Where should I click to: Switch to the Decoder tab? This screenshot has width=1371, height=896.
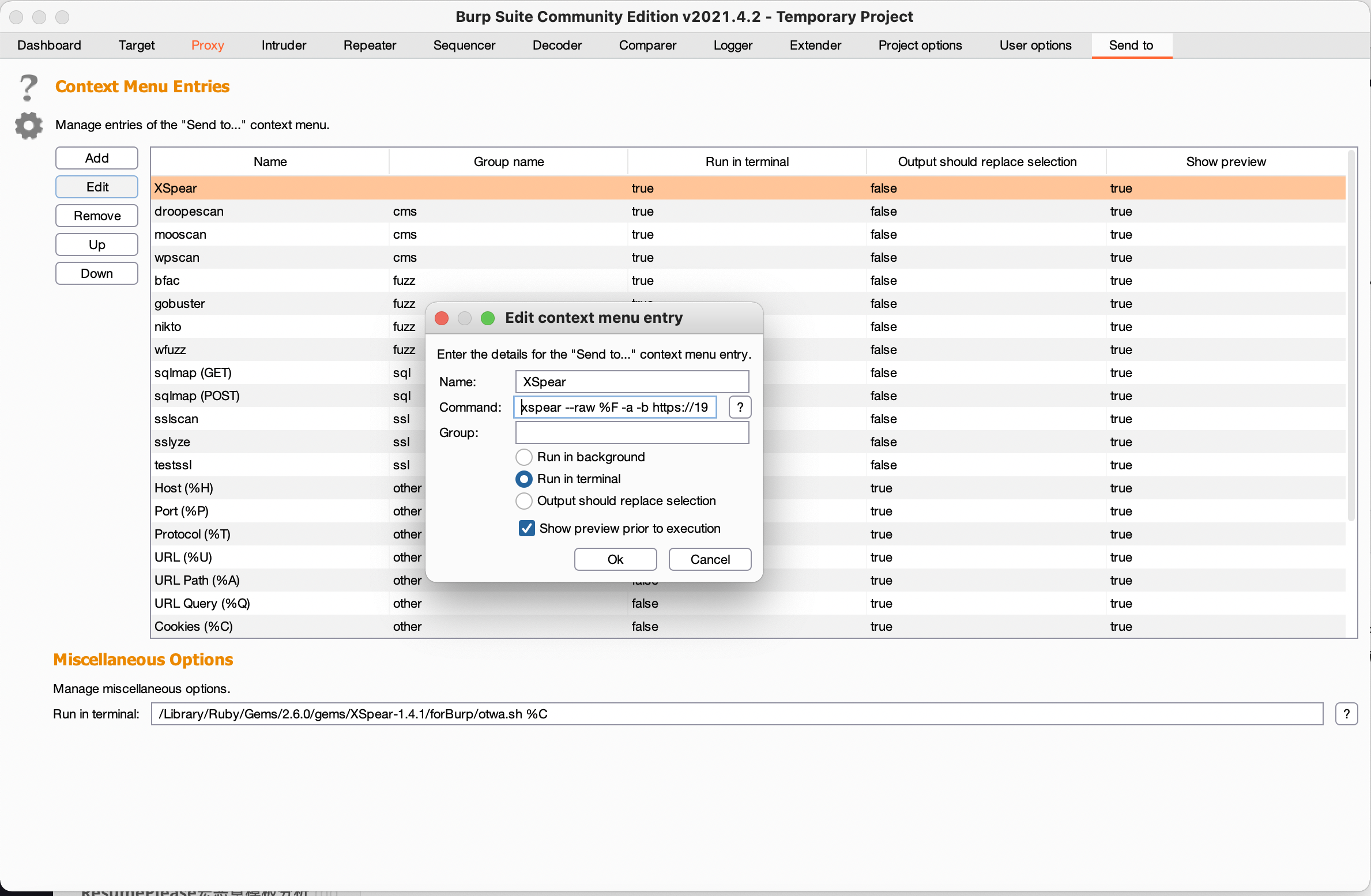point(556,45)
